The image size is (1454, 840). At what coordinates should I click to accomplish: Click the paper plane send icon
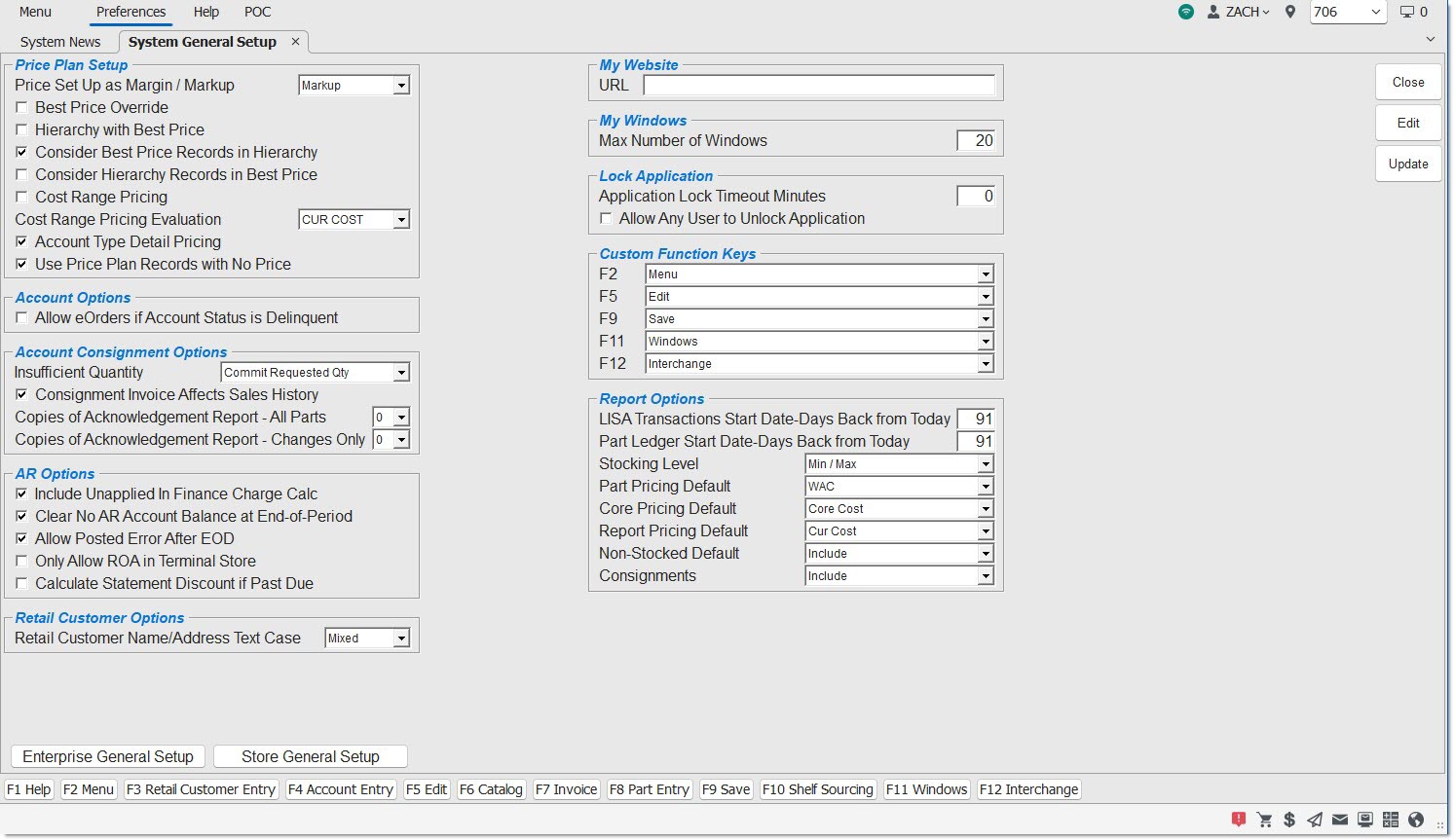(x=1315, y=820)
